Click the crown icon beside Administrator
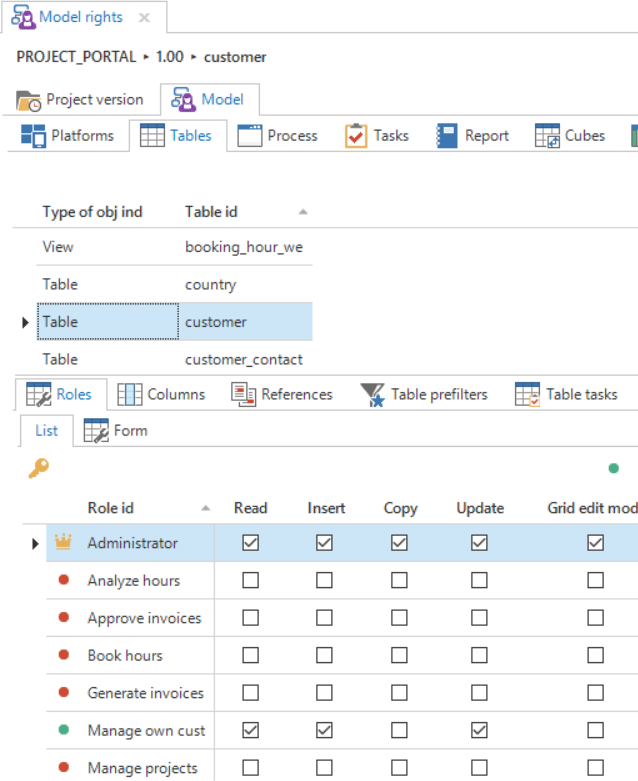Screen dimensions: 638x781 click(63, 543)
